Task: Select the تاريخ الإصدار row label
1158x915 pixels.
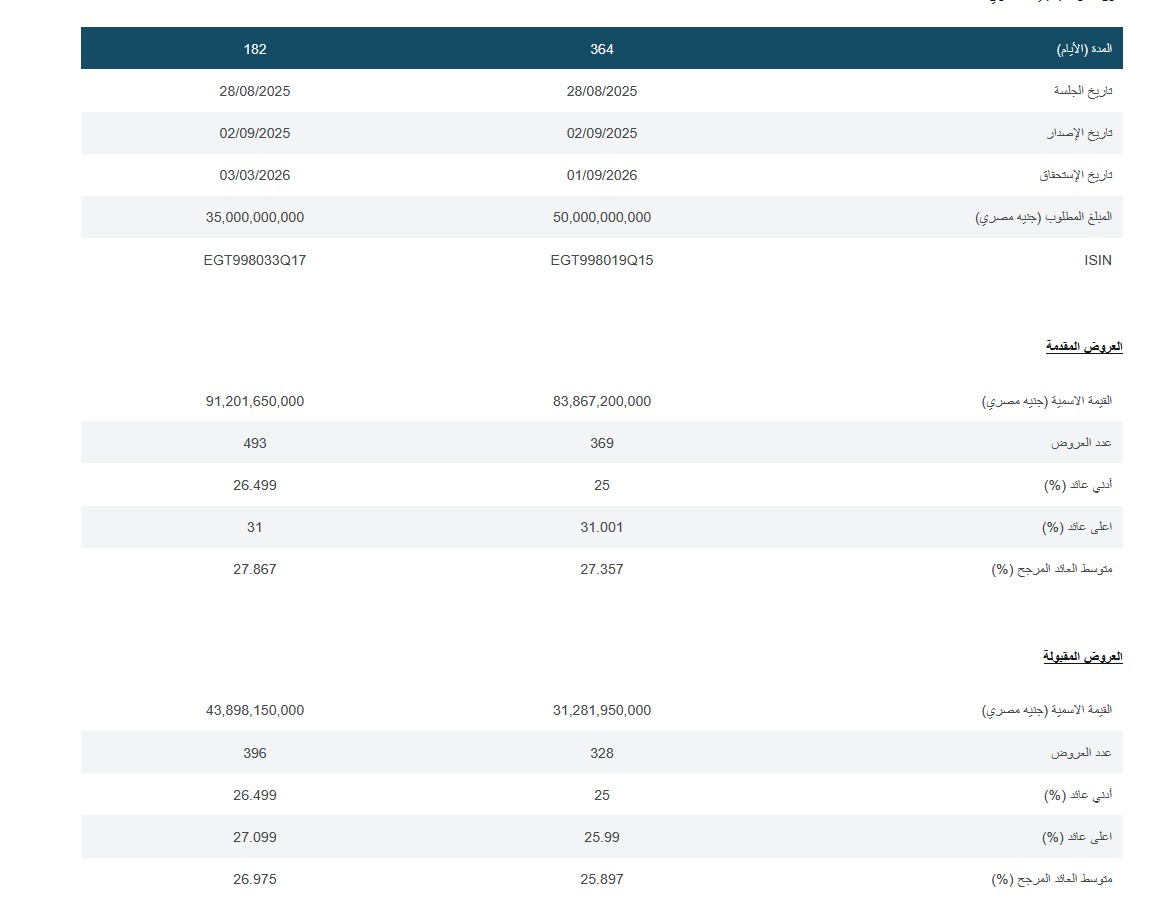Action: [1080, 133]
